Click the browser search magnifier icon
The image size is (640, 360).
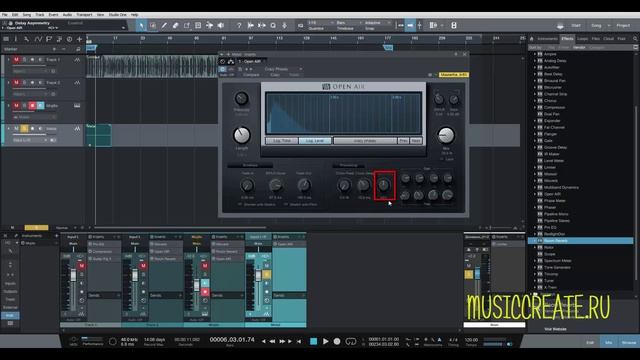(x=635, y=39)
